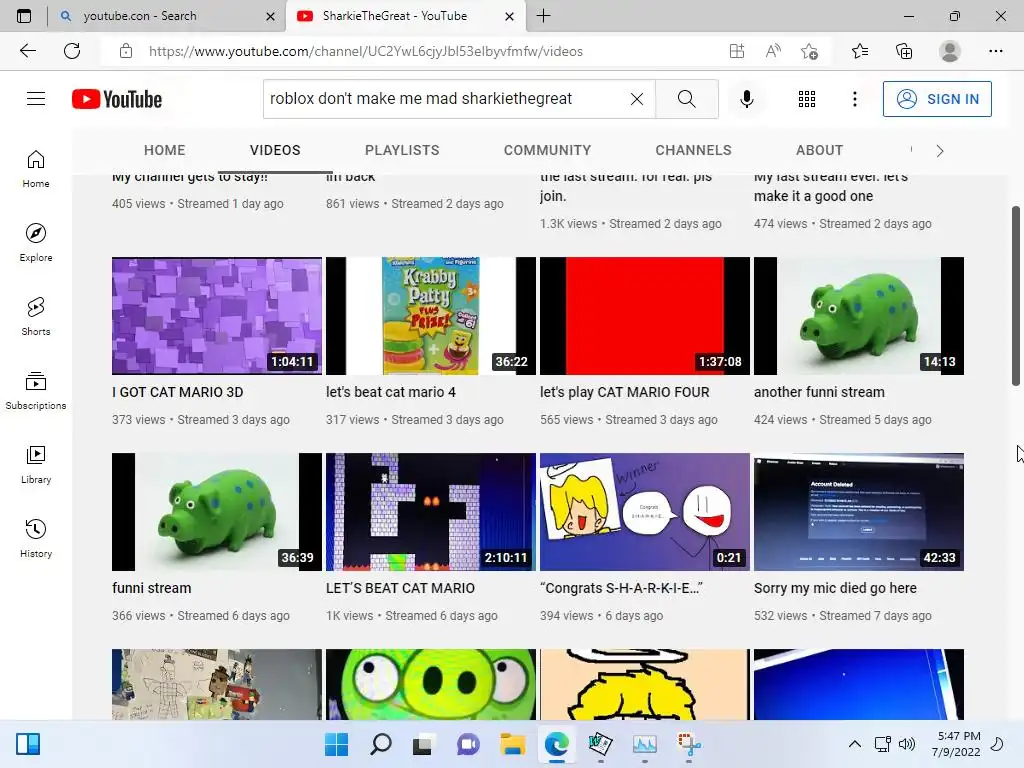Open '“Congrats S-H-A-R-K-I-E...”' video title
This screenshot has height=768, width=1024.
click(x=622, y=588)
